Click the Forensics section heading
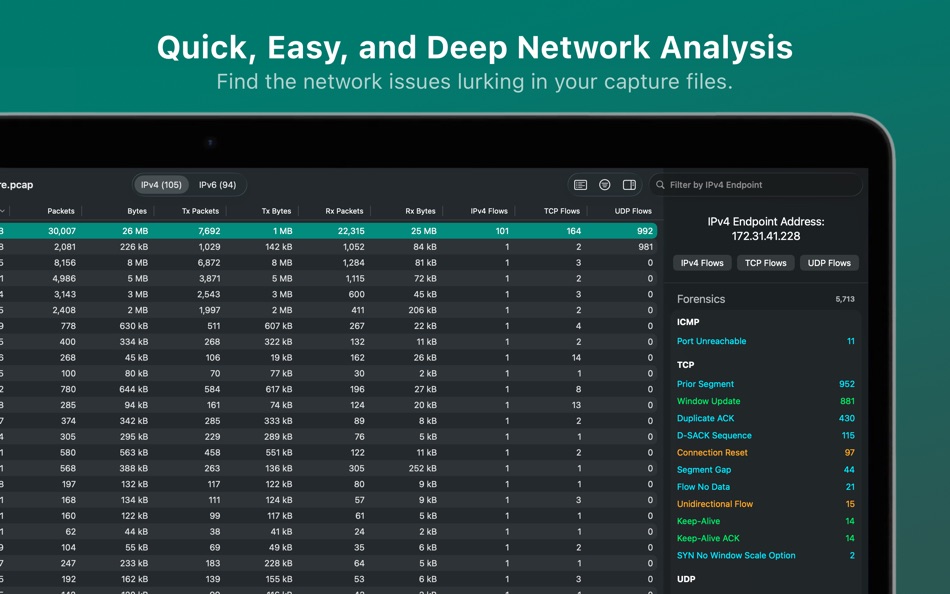The width and height of the screenshot is (950, 594). point(701,299)
